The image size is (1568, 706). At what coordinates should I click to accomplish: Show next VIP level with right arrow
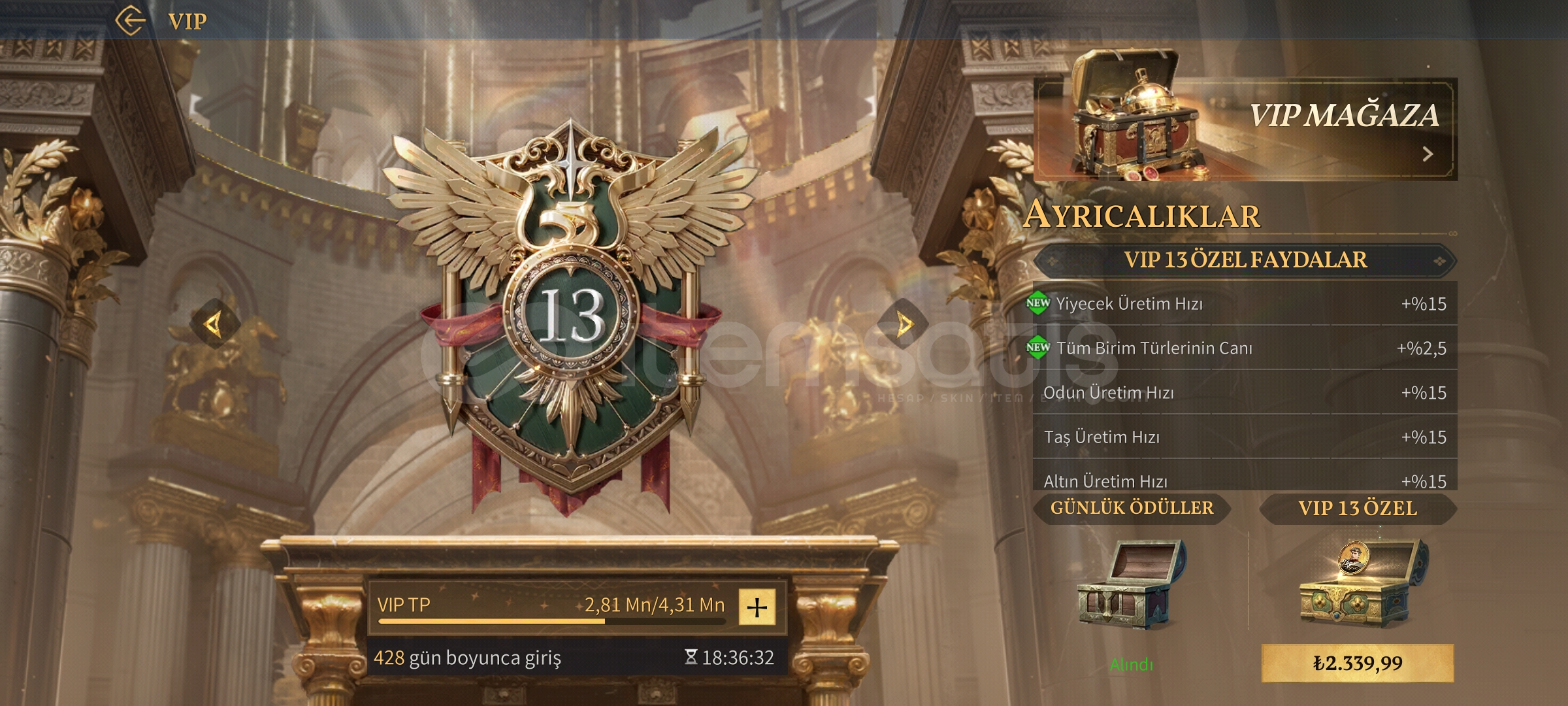click(x=904, y=324)
